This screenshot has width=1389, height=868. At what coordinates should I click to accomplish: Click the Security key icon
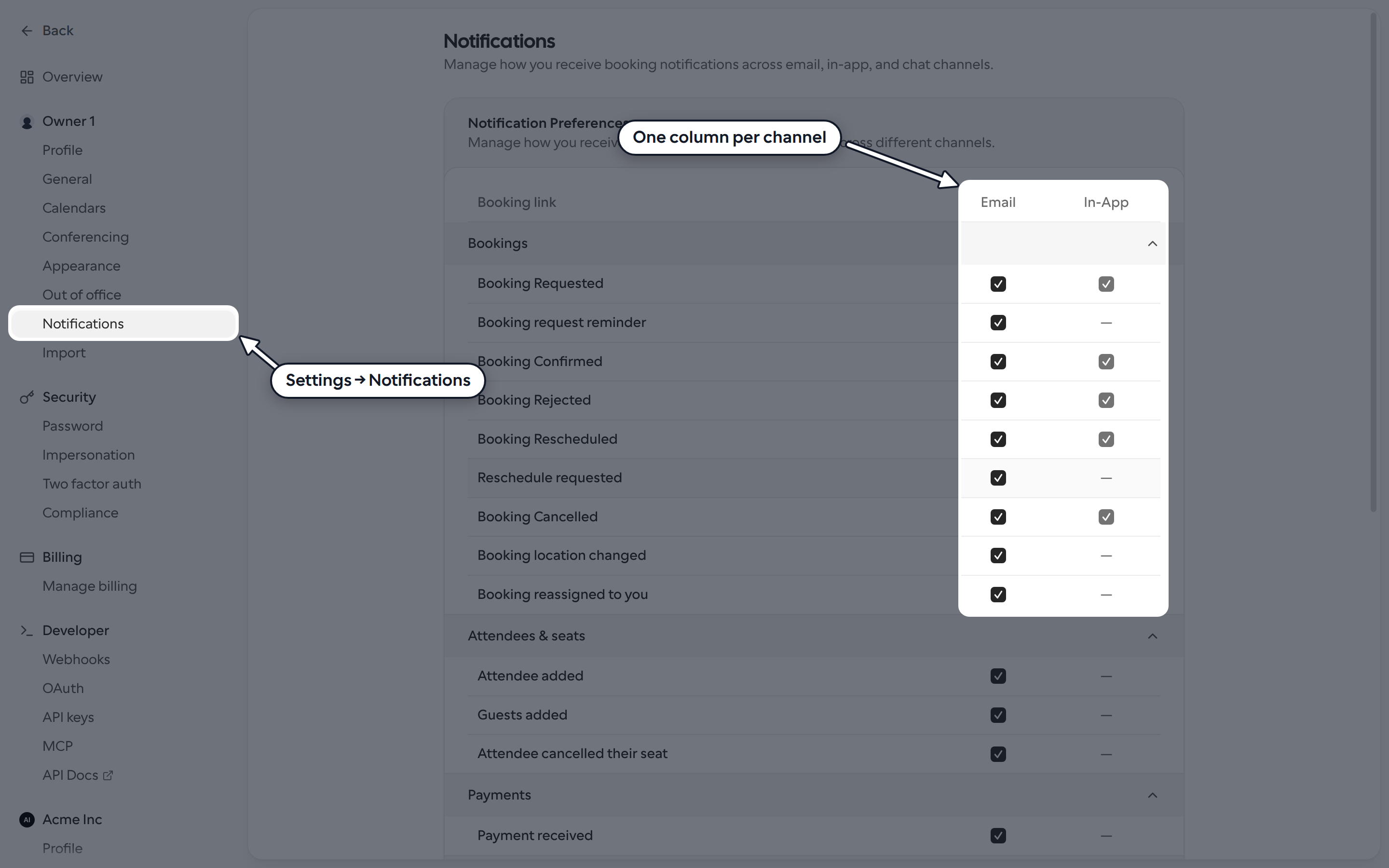27,397
